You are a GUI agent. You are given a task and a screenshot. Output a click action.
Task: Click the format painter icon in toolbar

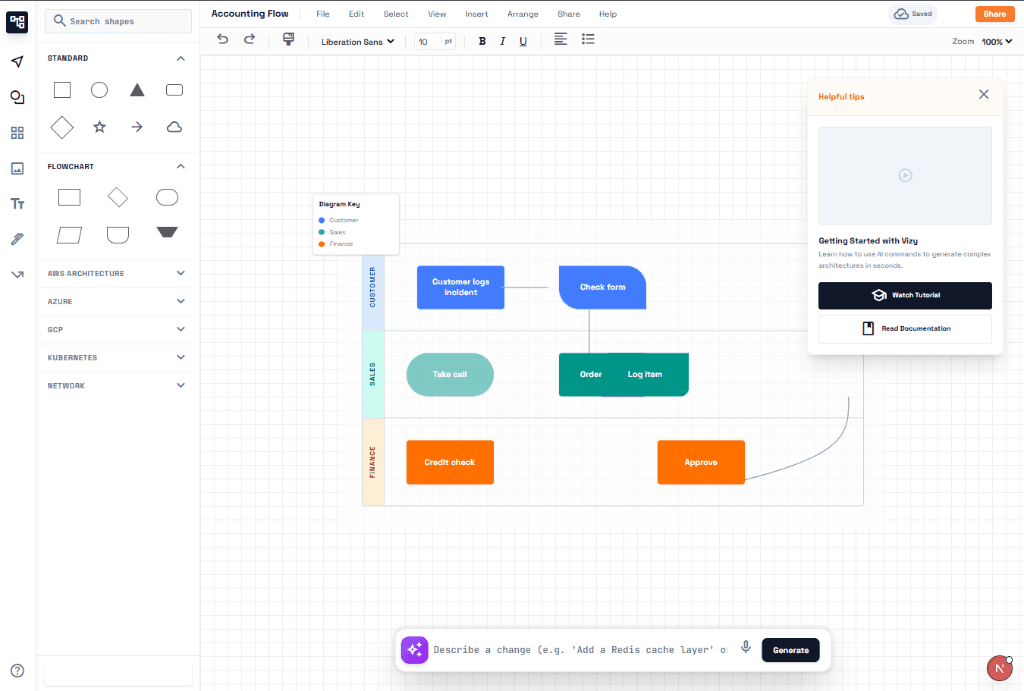pos(288,39)
